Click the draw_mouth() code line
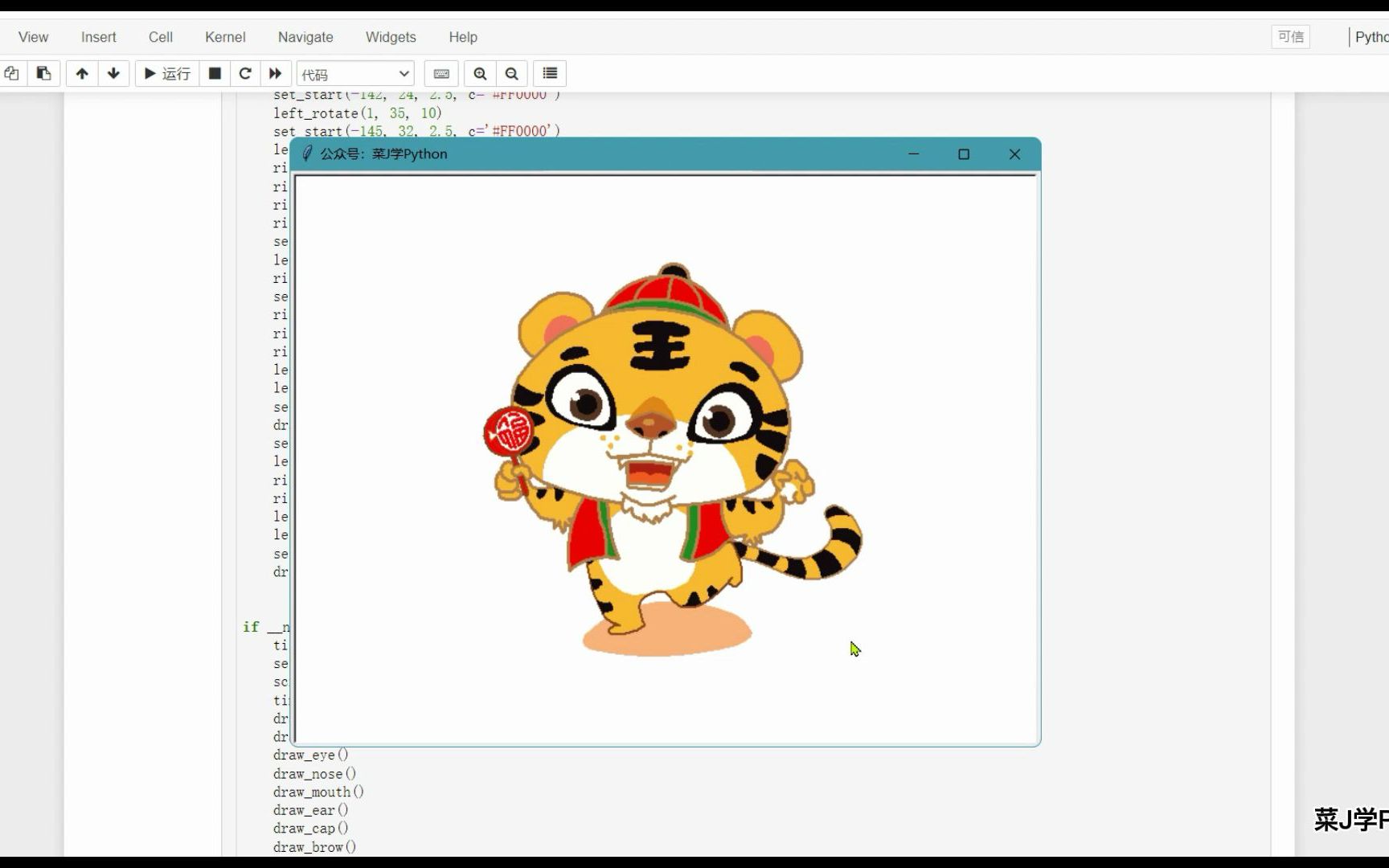This screenshot has width=1389, height=868. click(318, 792)
